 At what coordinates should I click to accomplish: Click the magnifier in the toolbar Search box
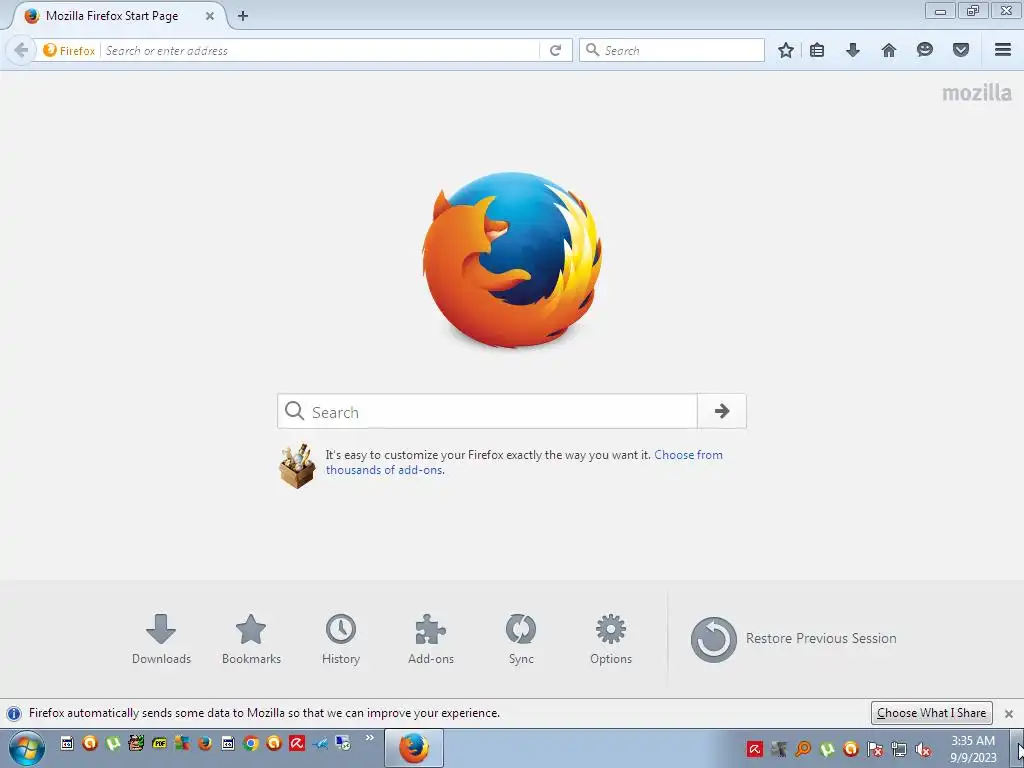pyautogui.click(x=592, y=50)
